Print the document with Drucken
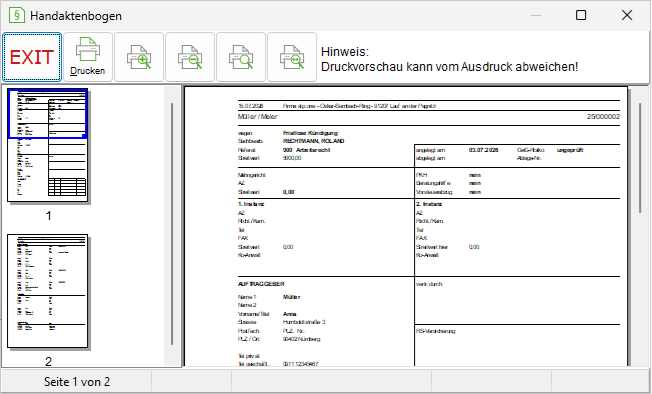The image size is (652, 394). [88, 57]
